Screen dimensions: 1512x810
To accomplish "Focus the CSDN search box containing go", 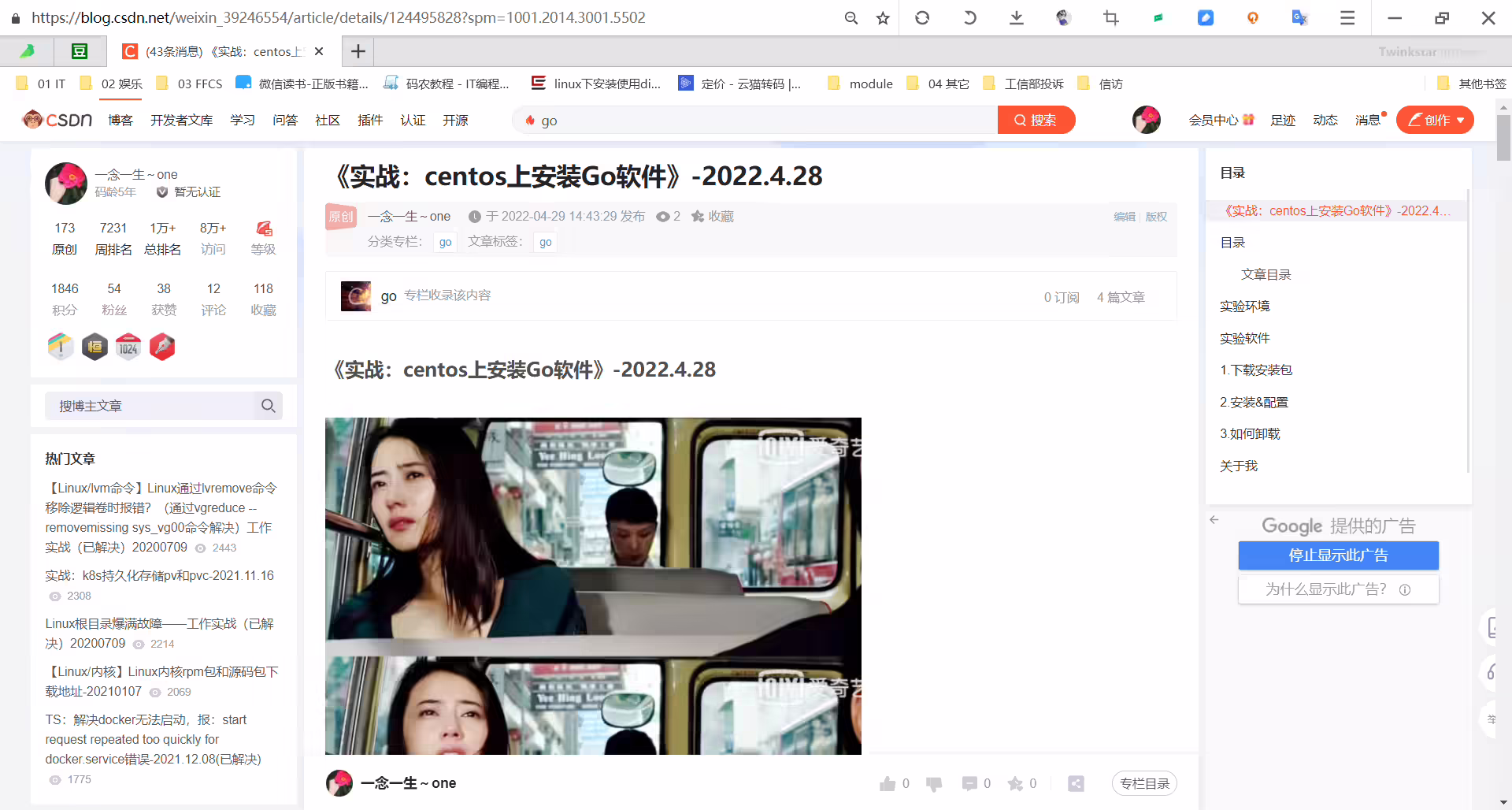I will [x=756, y=120].
